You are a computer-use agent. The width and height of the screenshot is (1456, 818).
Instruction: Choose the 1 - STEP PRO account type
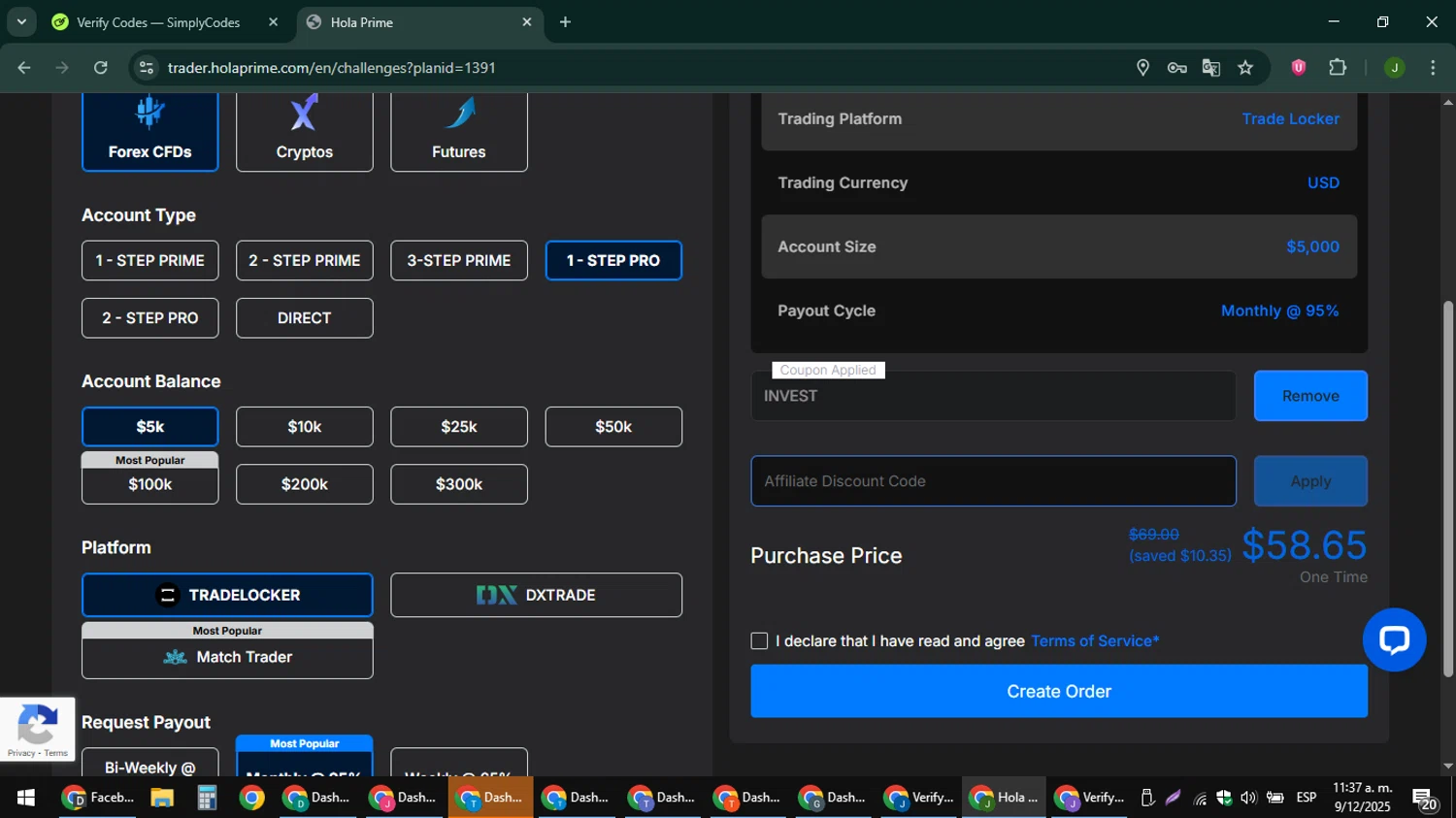[x=613, y=260]
